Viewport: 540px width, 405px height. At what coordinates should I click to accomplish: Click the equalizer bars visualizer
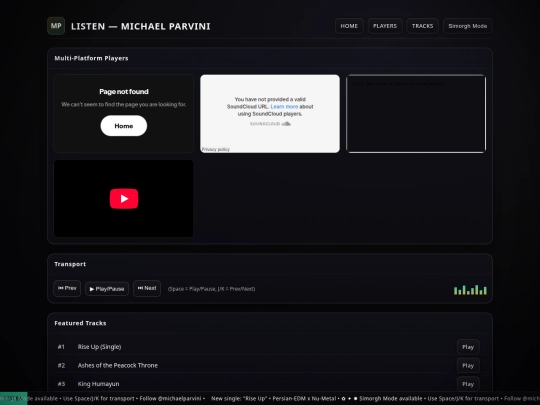pos(470,290)
